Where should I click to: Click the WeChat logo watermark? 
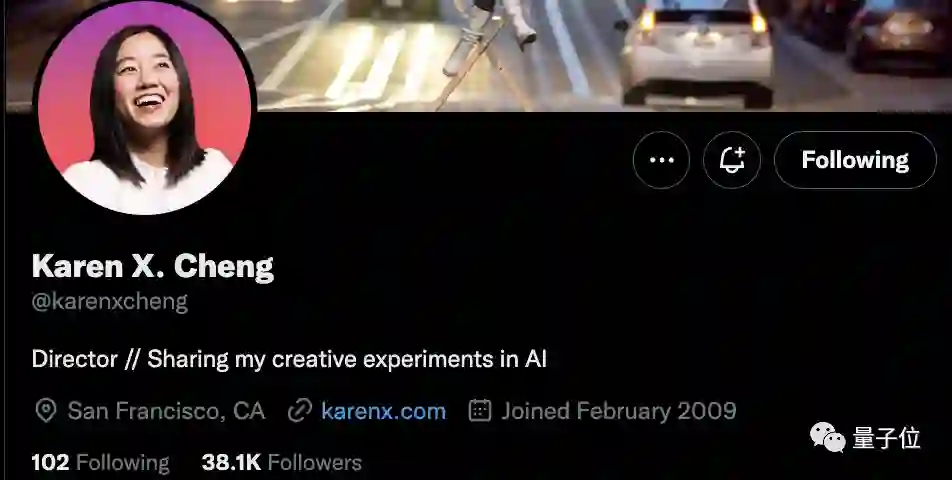pyautogui.click(x=828, y=438)
